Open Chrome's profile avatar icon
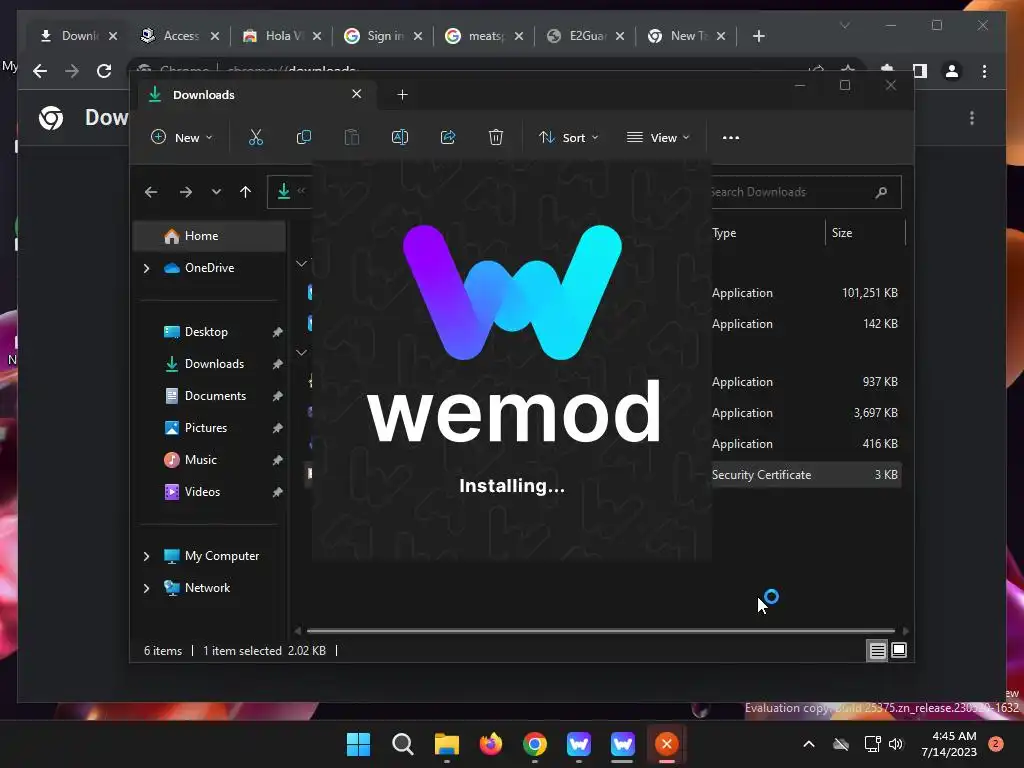This screenshot has width=1024, height=768. pyautogui.click(x=952, y=71)
